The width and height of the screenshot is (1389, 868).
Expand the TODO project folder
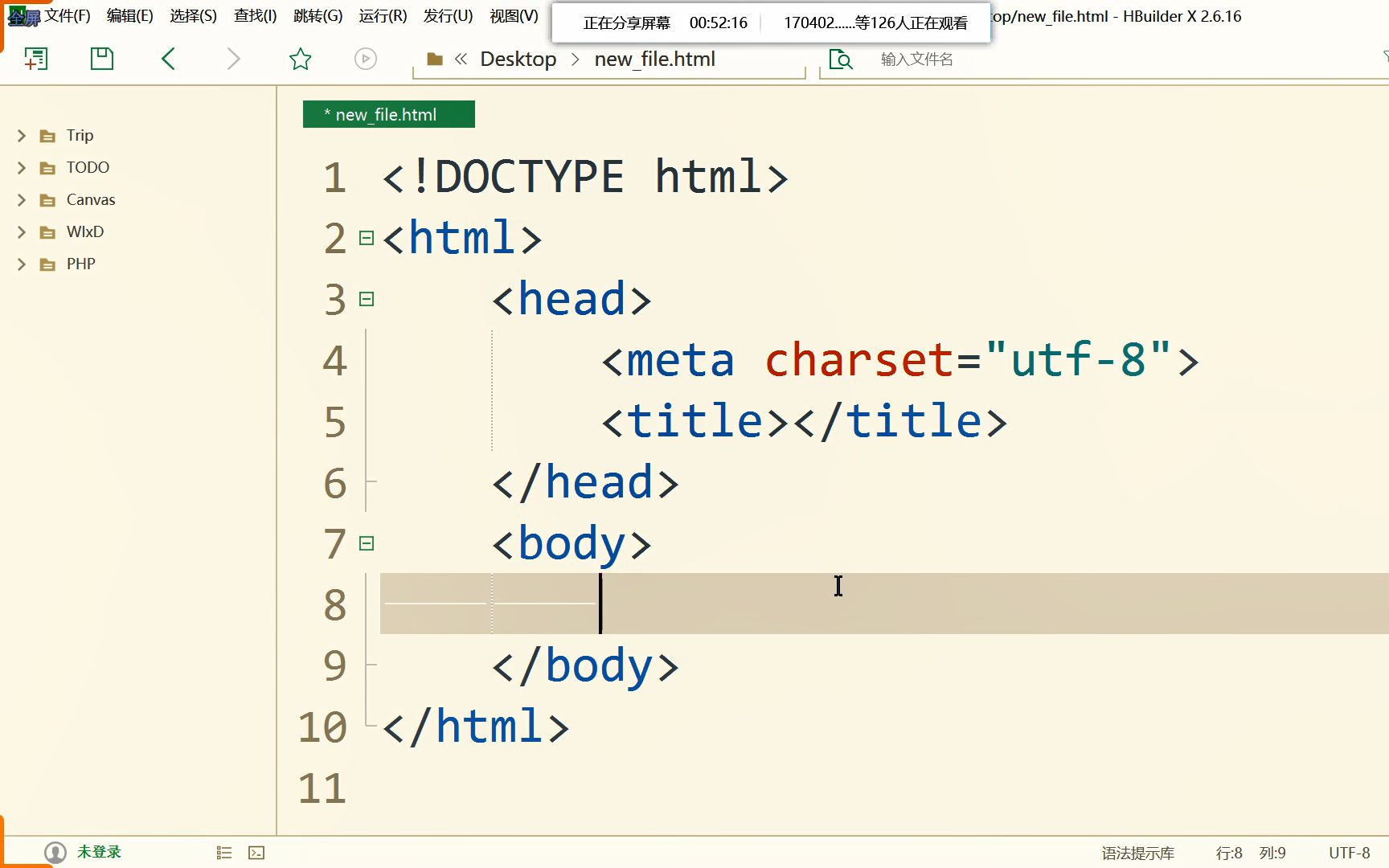[x=22, y=168]
